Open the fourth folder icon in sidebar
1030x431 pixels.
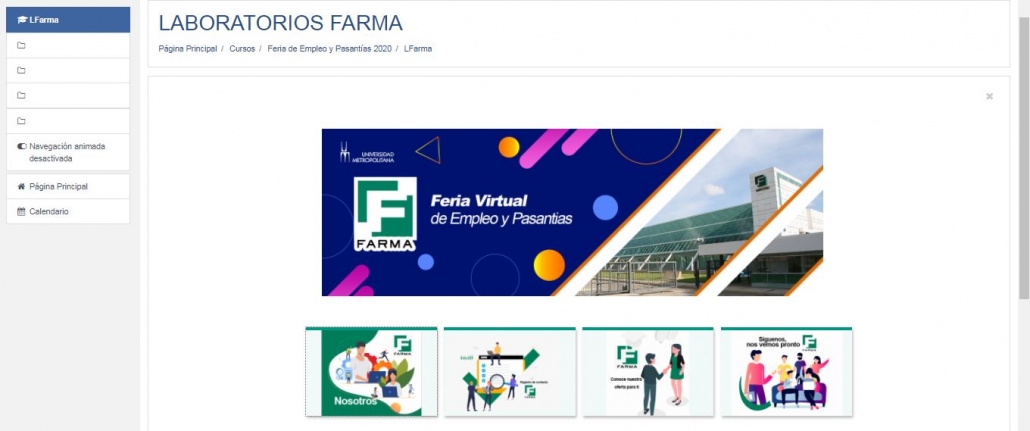point(21,121)
